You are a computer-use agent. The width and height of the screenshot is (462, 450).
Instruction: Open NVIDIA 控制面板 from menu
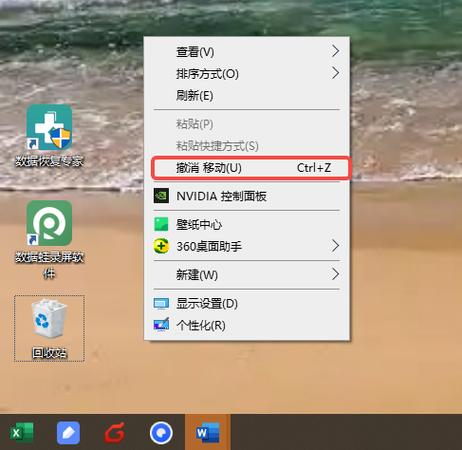(247, 196)
